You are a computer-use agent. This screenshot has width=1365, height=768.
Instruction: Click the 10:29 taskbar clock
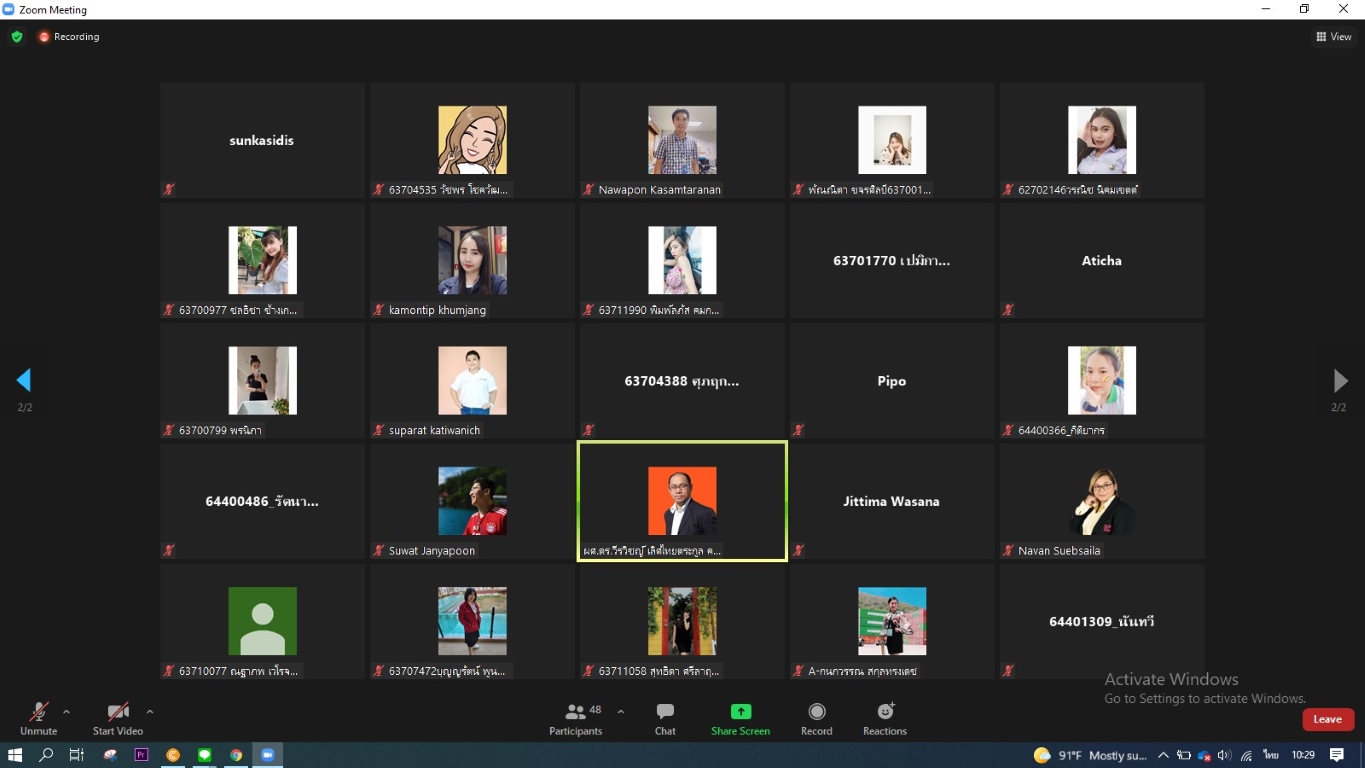point(1303,755)
